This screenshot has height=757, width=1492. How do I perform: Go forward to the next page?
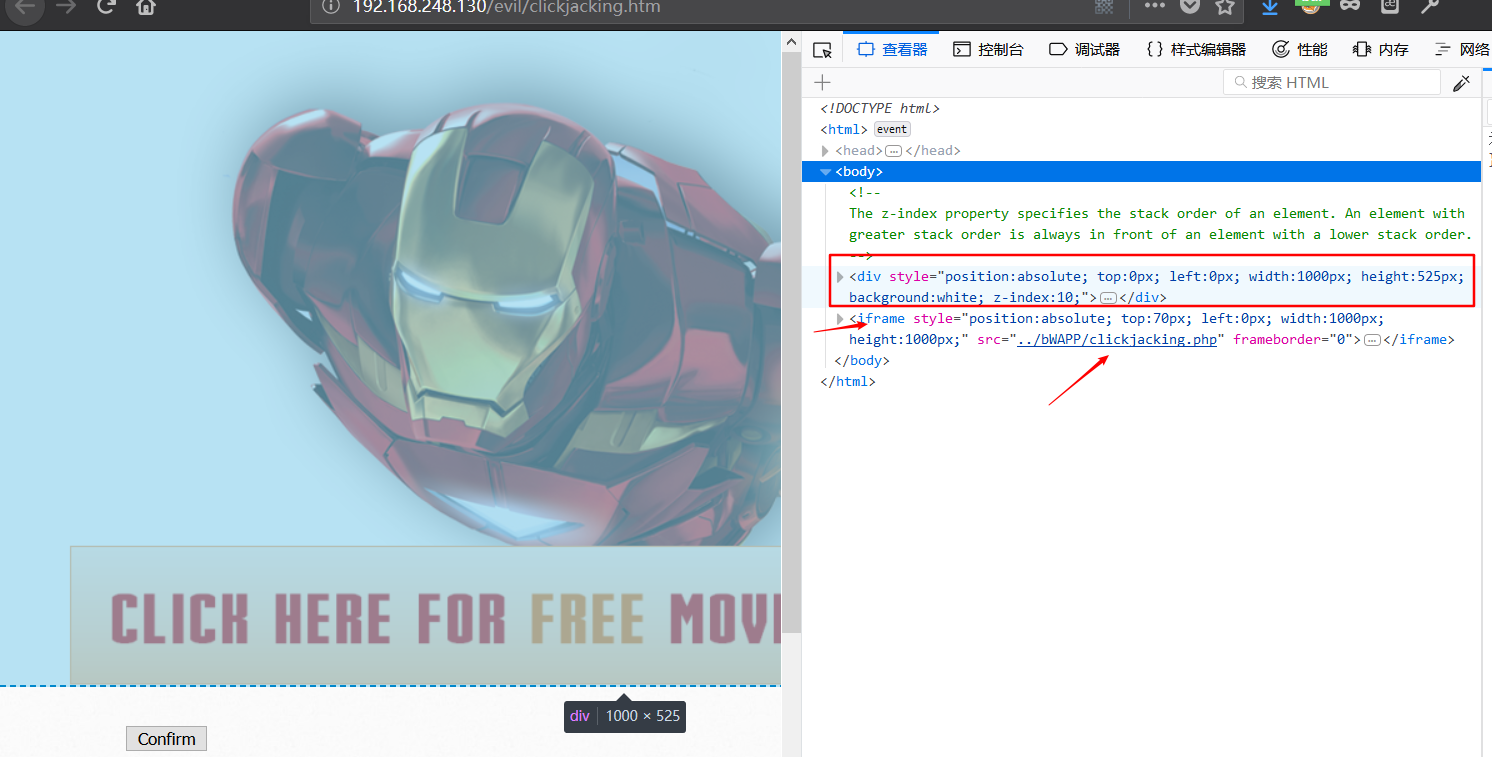pyautogui.click(x=66, y=7)
